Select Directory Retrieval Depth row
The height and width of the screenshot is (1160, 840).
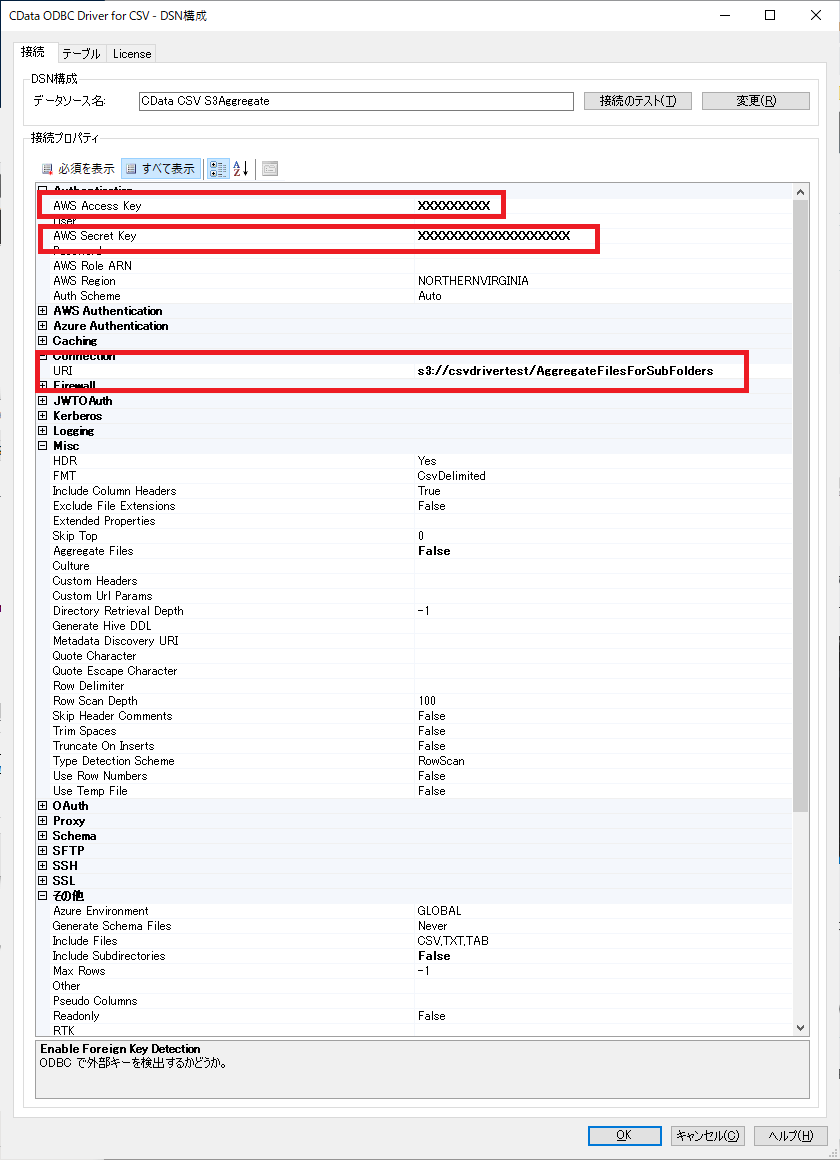coord(414,611)
